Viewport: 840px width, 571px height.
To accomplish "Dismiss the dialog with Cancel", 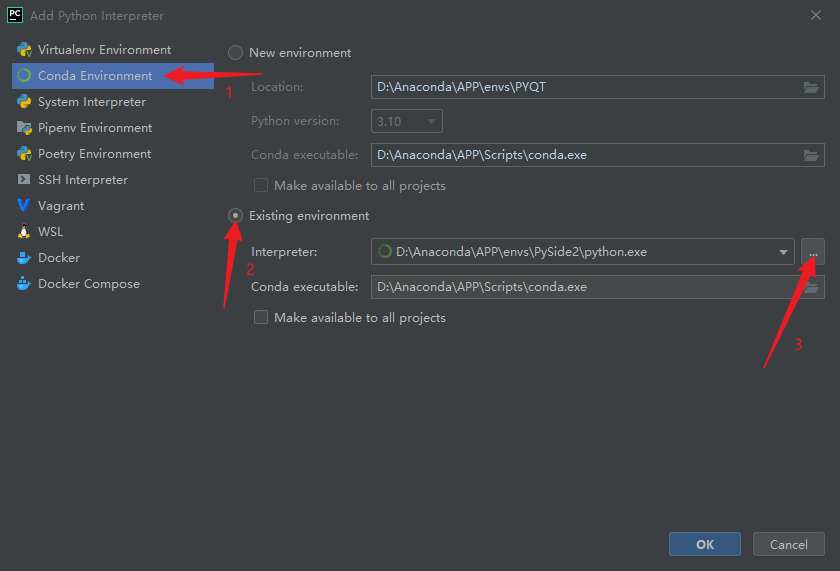I will click(789, 544).
